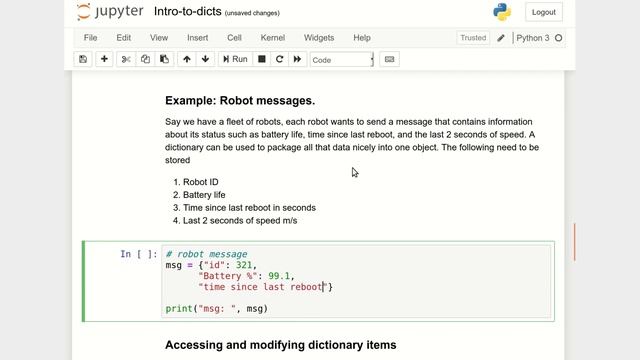This screenshot has width=640, height=360.
Task: Open the Insert menu
Action: [198, 38]
